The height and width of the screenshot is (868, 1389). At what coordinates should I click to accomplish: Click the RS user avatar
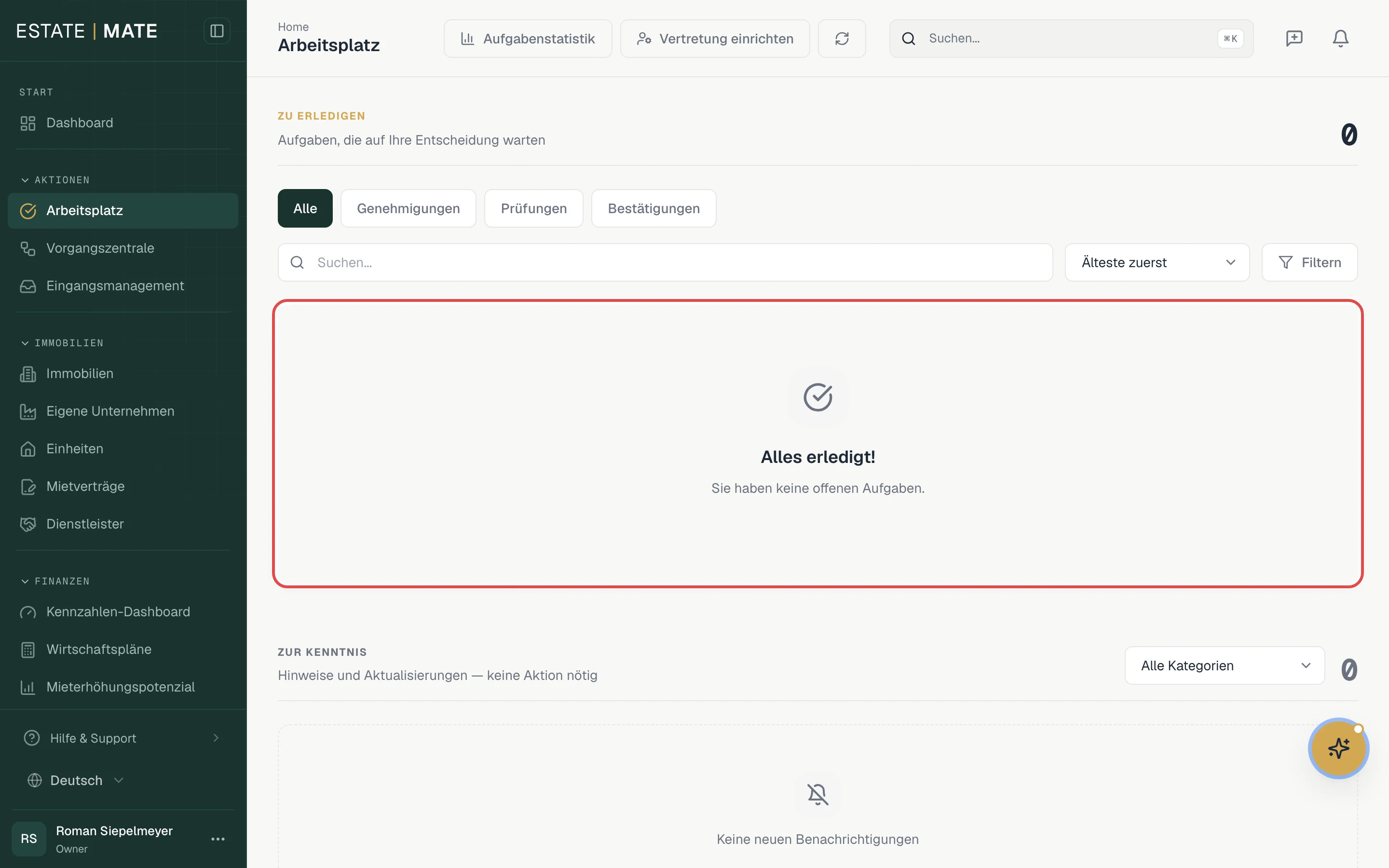29,839
